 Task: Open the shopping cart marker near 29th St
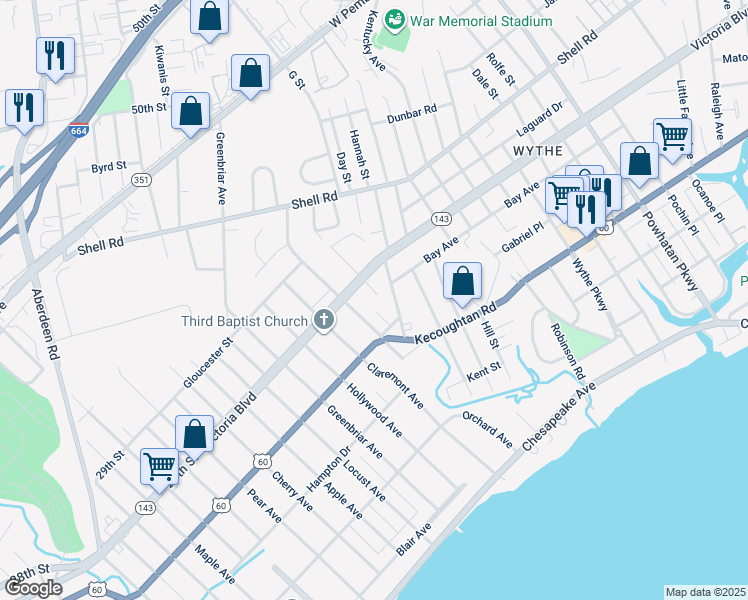point(159,470)
